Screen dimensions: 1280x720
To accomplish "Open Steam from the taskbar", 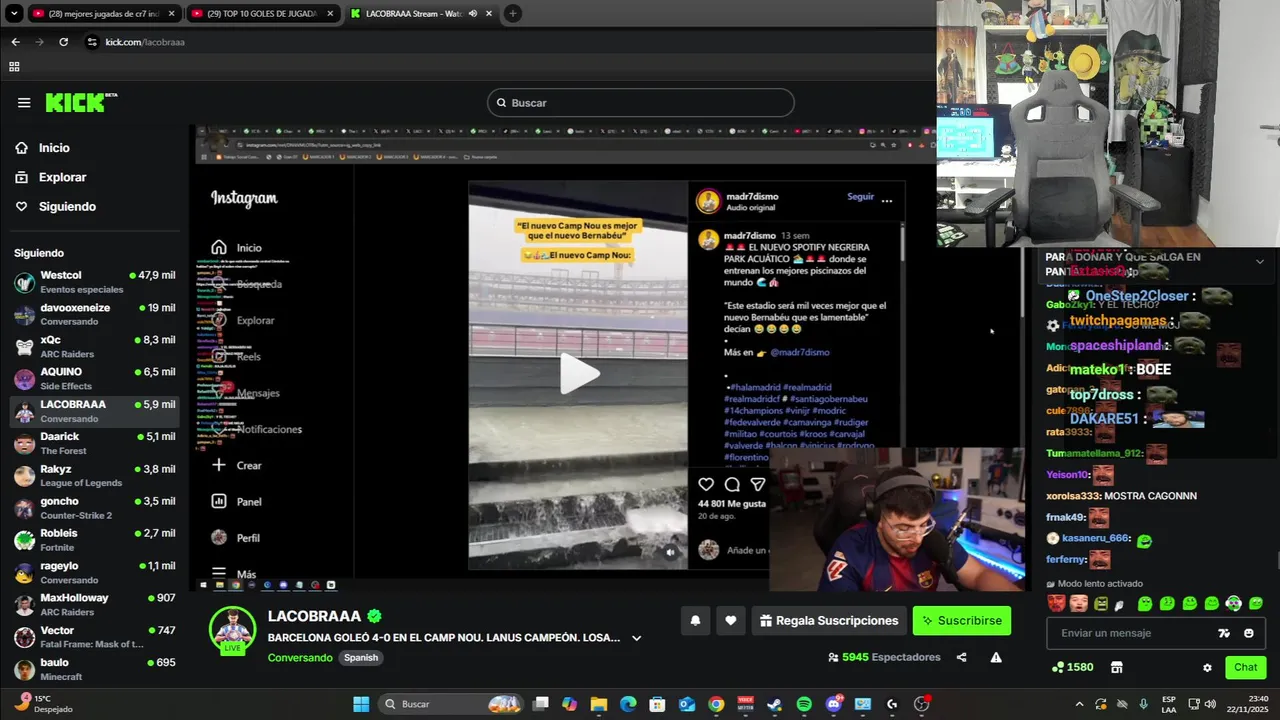I will 775,704.
